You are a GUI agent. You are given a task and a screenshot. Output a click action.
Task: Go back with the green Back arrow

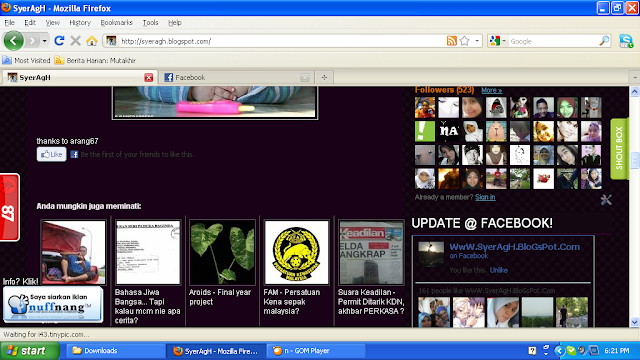point(13,41)
